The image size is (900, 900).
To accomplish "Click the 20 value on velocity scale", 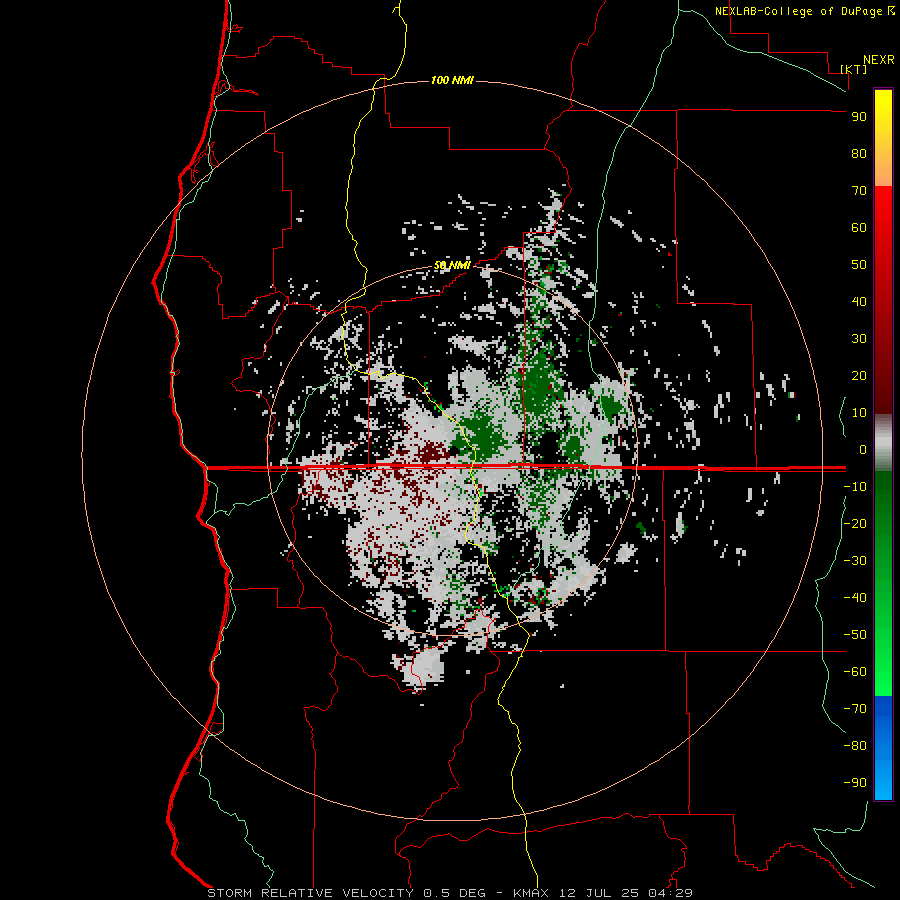I will tap(859, 376).
